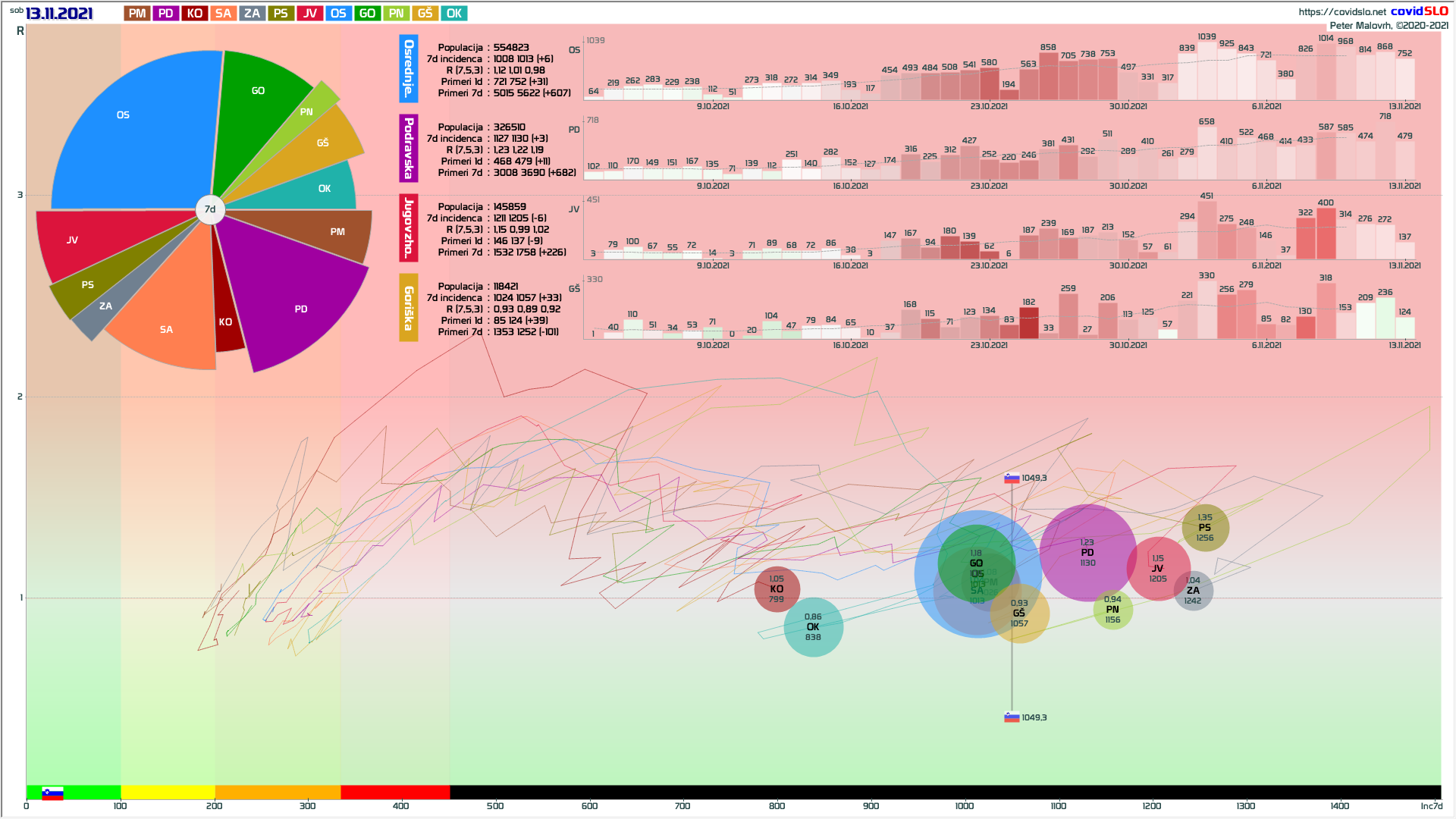
Task: Select the teal OK bubble in chart
Action: [813, 627]
